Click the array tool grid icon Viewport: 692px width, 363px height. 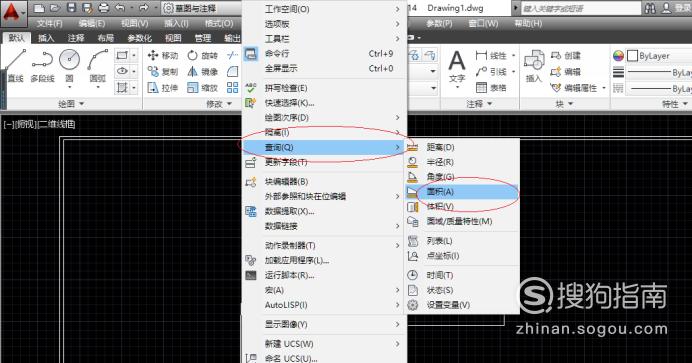click(x=233, y=88)
